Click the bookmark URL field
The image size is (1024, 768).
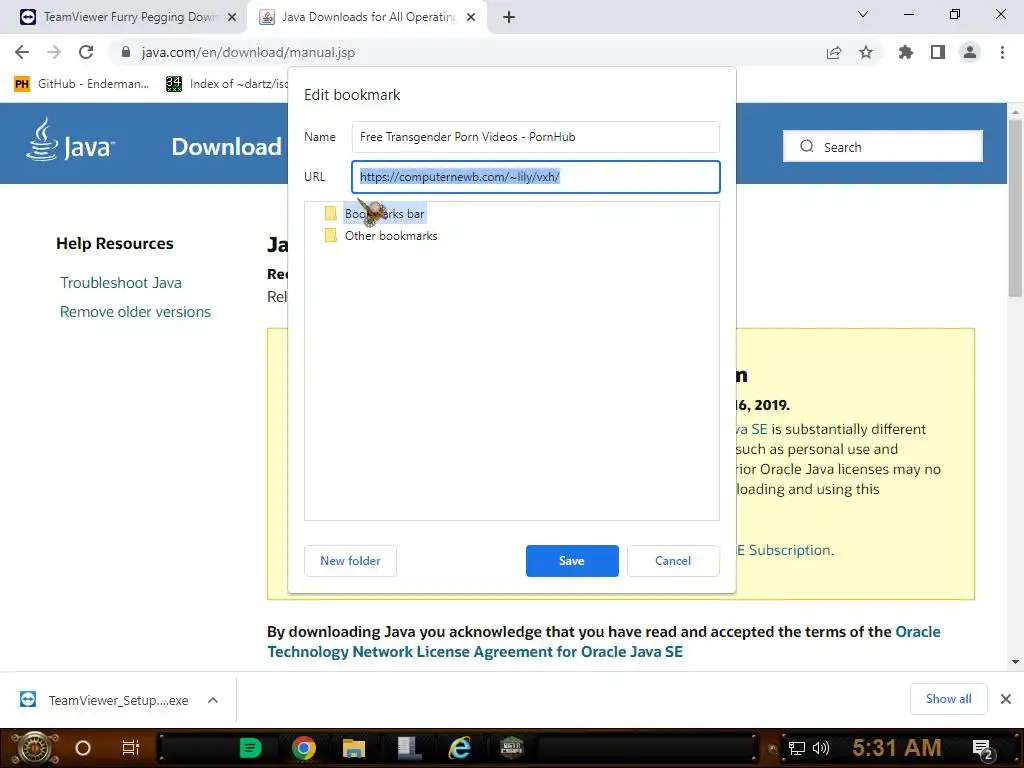point(536,177)
